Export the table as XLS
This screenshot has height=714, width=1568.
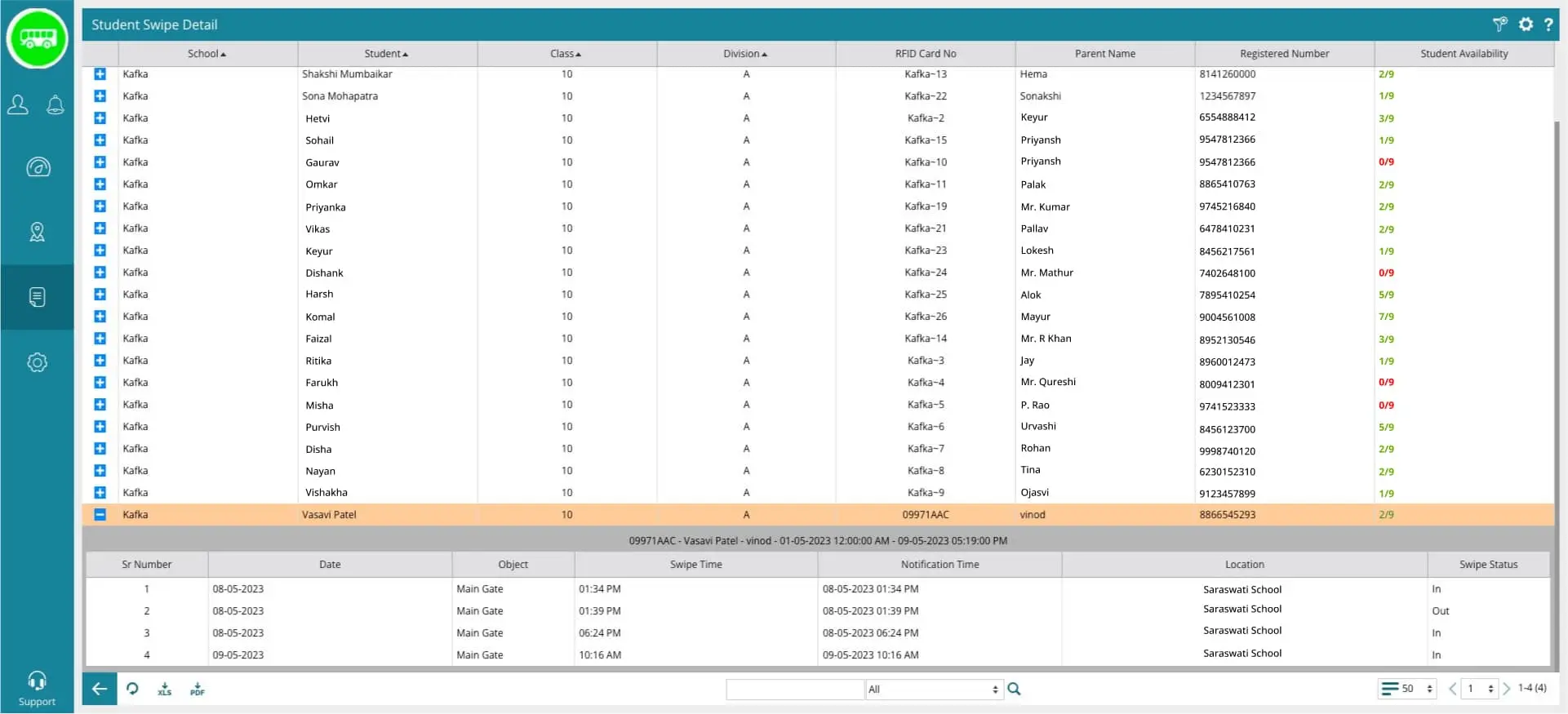(165, 690)
